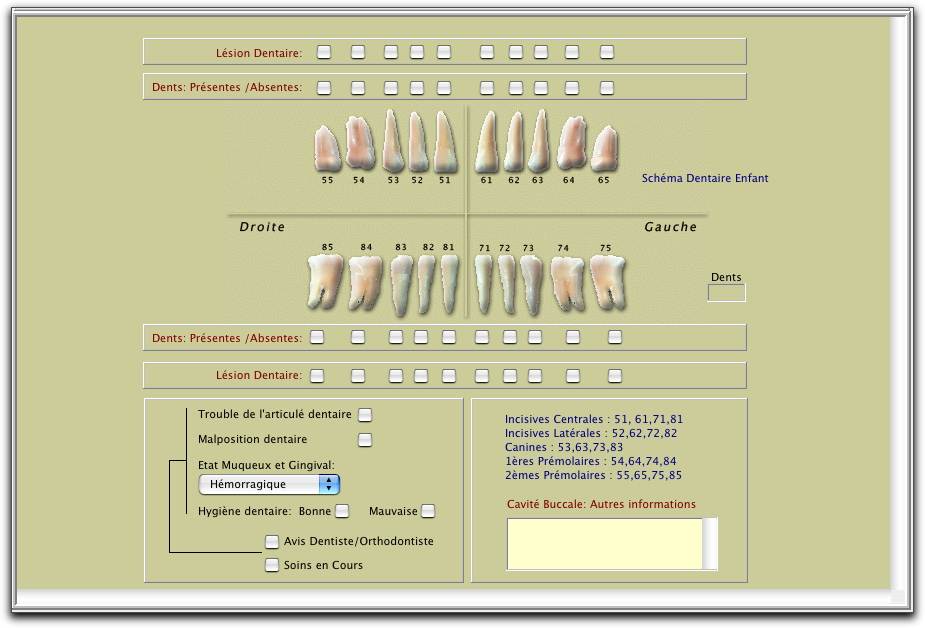Enable Trouble de l'articulé dentaire checkbox
Screen dimensions: 925x628
[365, 415]
